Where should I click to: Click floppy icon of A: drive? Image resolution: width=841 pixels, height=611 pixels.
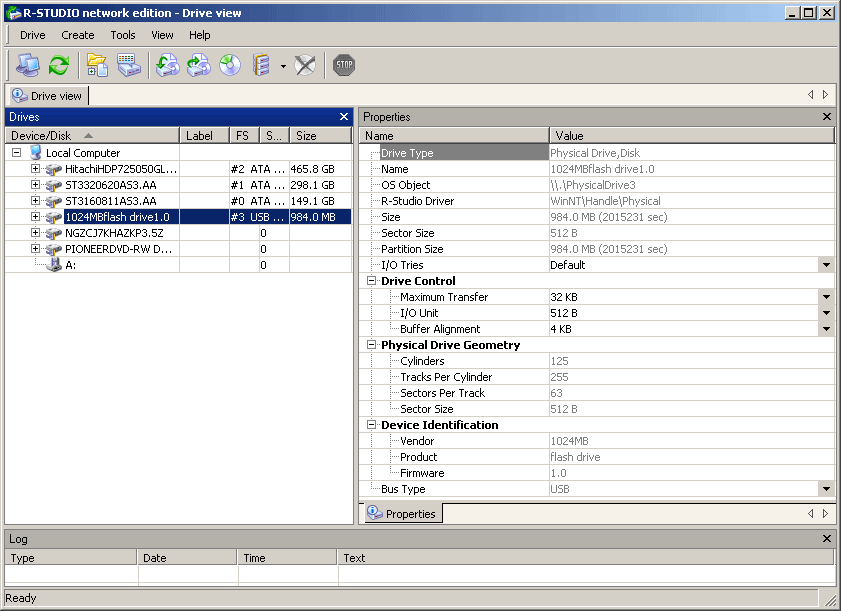pyautogui.click(x=54, y=265)
